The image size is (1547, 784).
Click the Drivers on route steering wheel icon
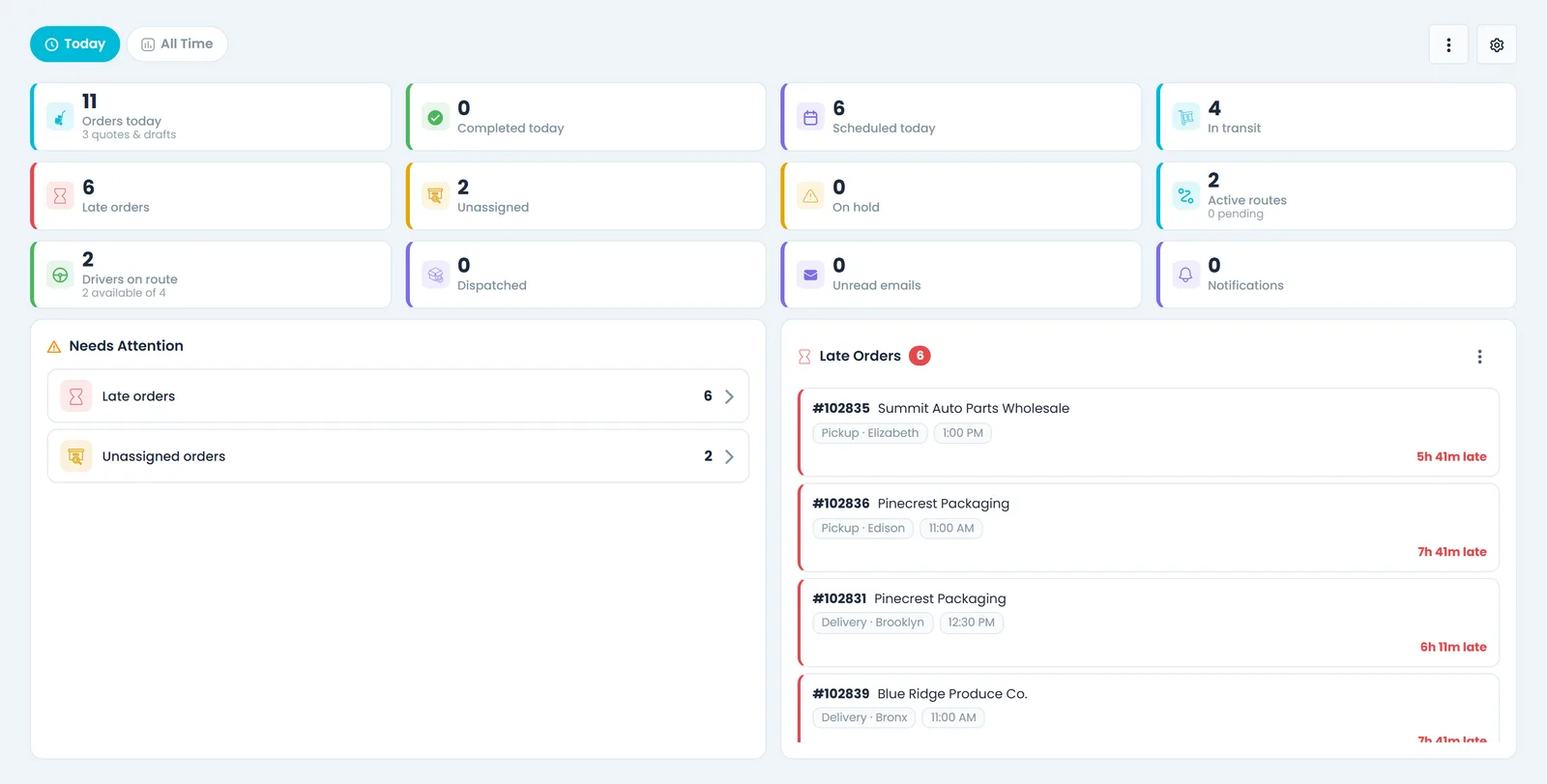coord(60,276)
